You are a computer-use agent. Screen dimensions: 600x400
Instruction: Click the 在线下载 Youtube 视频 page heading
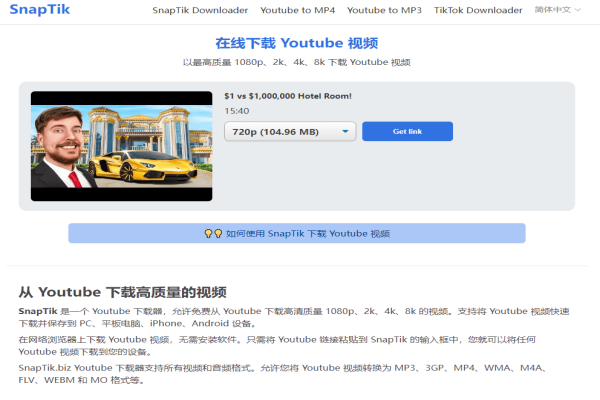296,43
